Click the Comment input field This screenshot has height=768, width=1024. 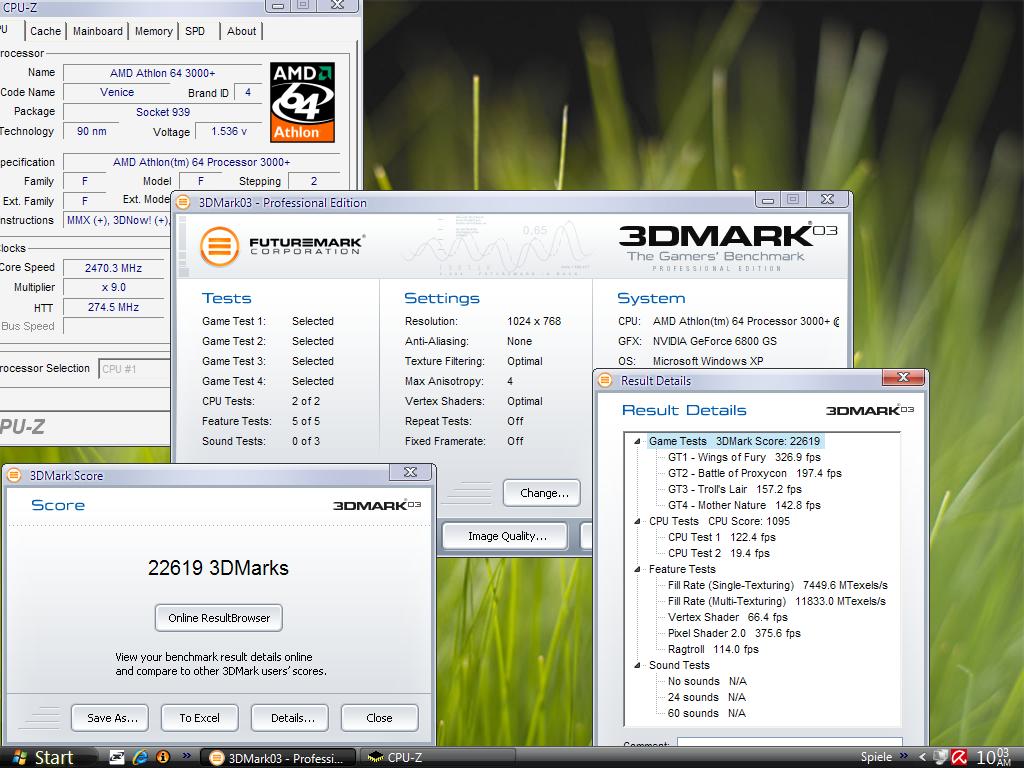(790, 743)
